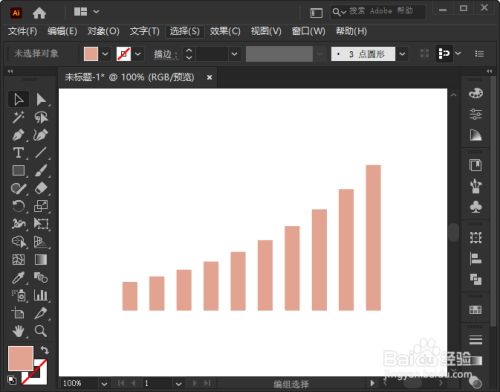500x392 pixels.
Task: Select the Rectangle tool
Action: click(18, 171)
